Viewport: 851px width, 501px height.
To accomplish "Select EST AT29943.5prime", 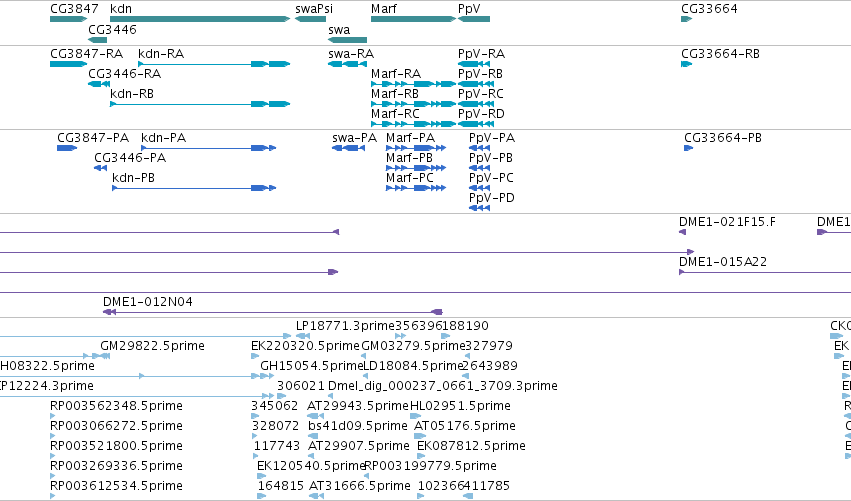I will (358, 406).
